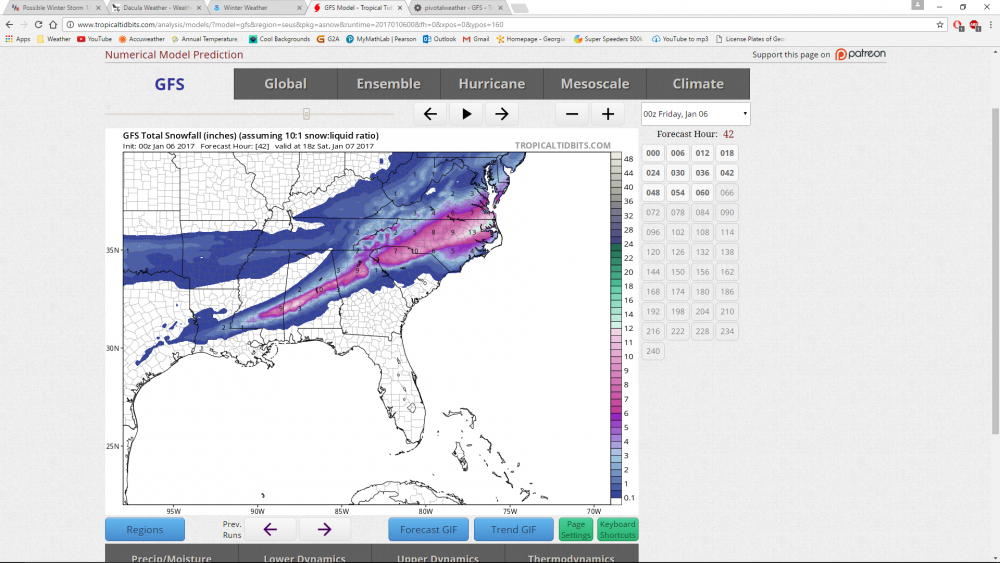The image size is (1000, 563).
Task: Click the forecast hour slider handle
Action: 307,114
